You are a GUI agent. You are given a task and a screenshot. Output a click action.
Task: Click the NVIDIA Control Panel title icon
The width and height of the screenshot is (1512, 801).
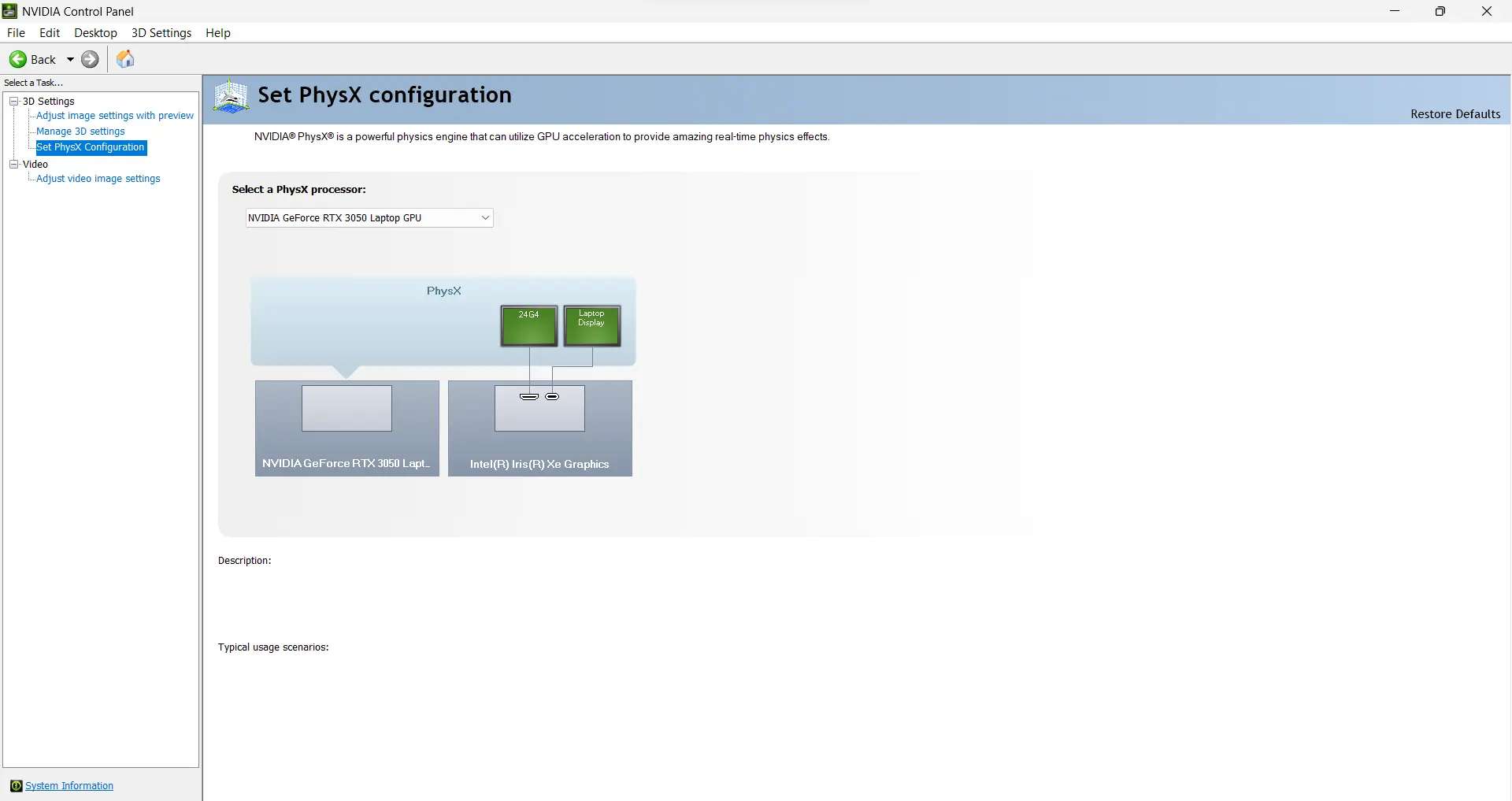10,11
